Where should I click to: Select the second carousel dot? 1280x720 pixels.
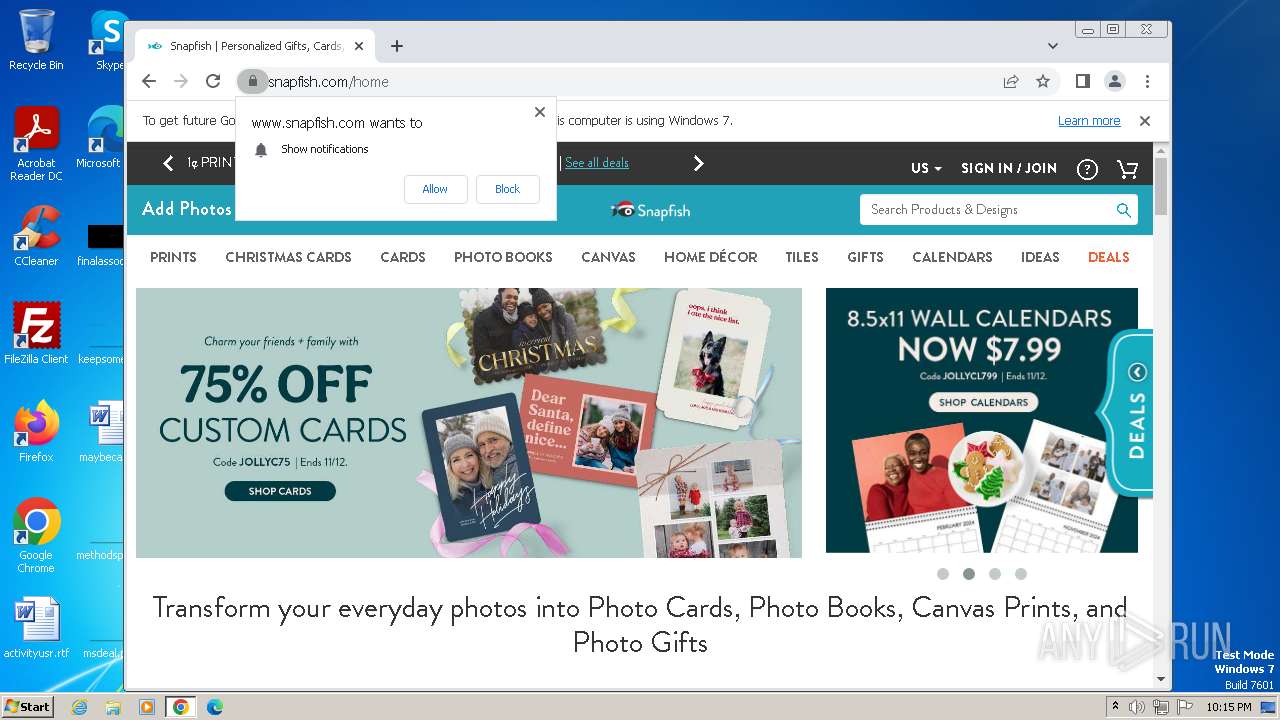968,574
